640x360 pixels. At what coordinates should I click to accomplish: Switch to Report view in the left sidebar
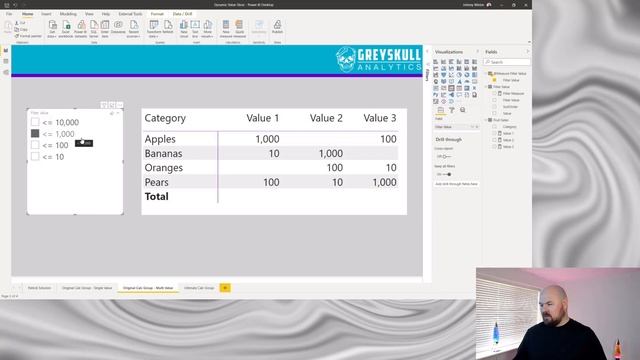tap(6, 51)
